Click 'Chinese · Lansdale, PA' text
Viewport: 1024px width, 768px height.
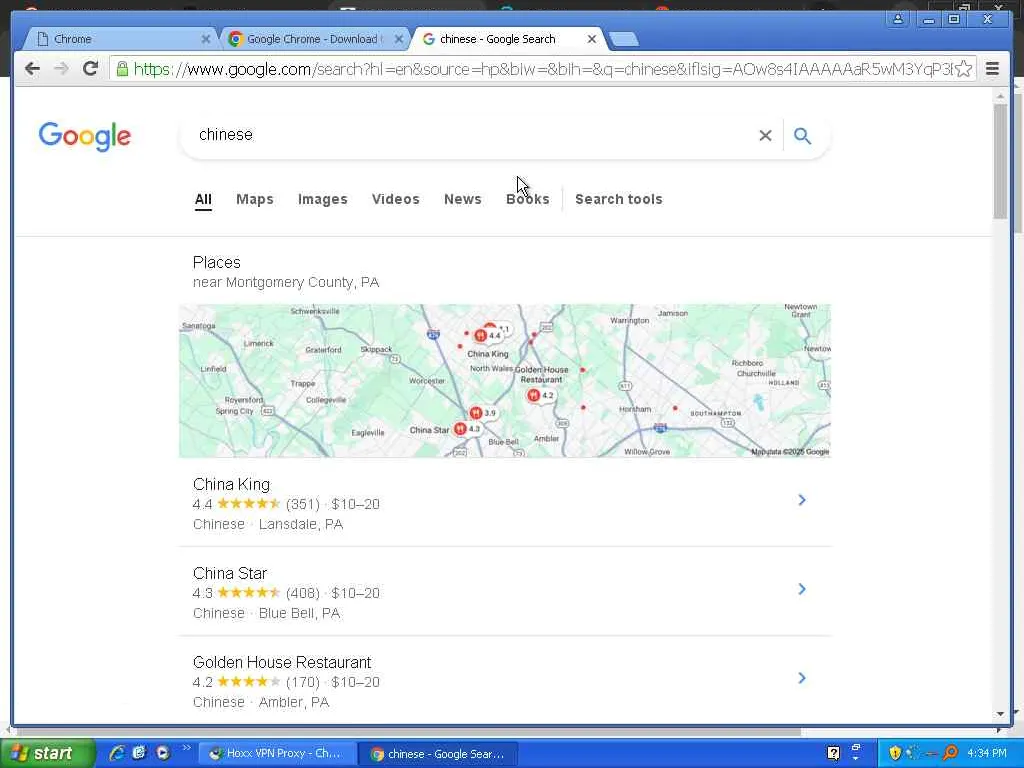pyautogui.click(x=268, y=524)
